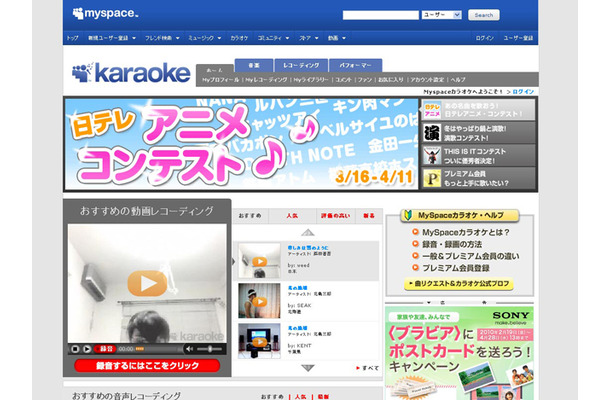
Task: Click the red 録音するにはここをクリック button
Action: 147,365
